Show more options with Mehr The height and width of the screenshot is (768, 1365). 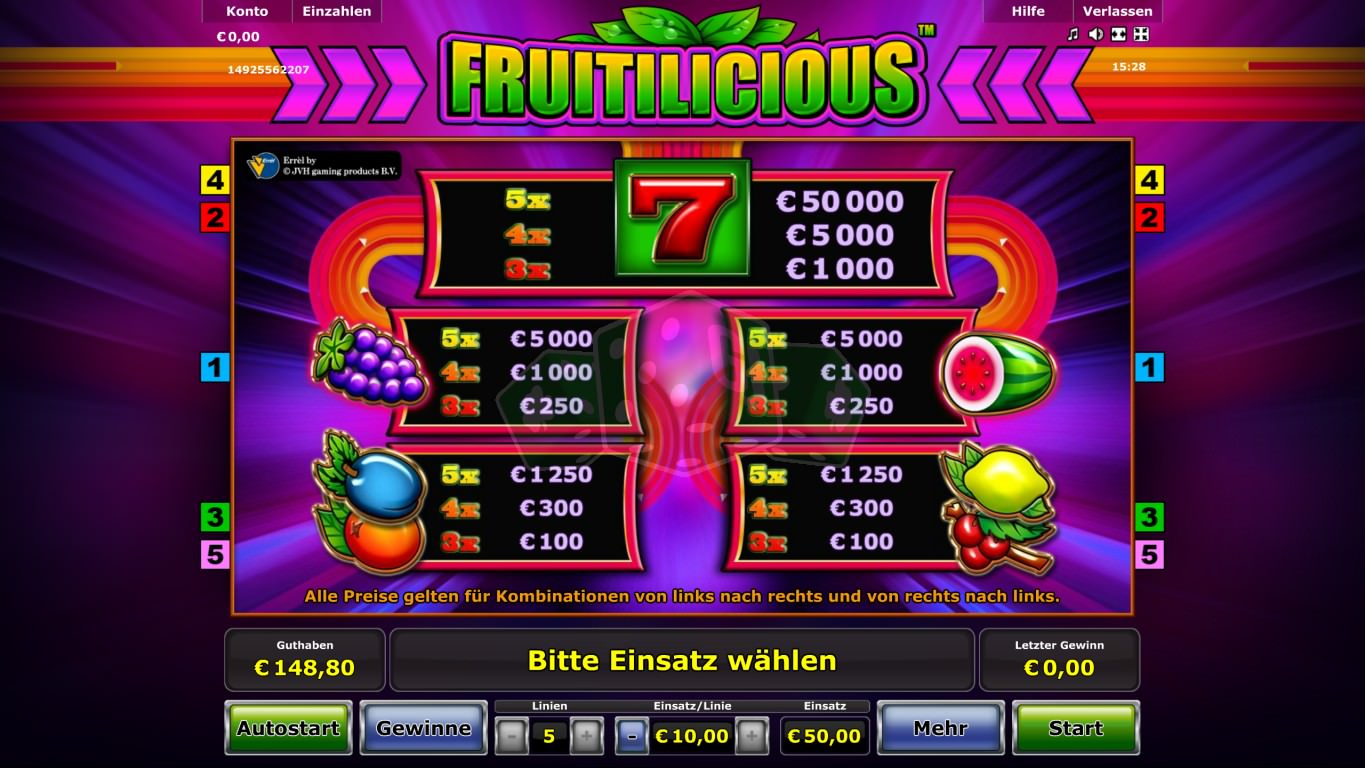pos(941,728)
